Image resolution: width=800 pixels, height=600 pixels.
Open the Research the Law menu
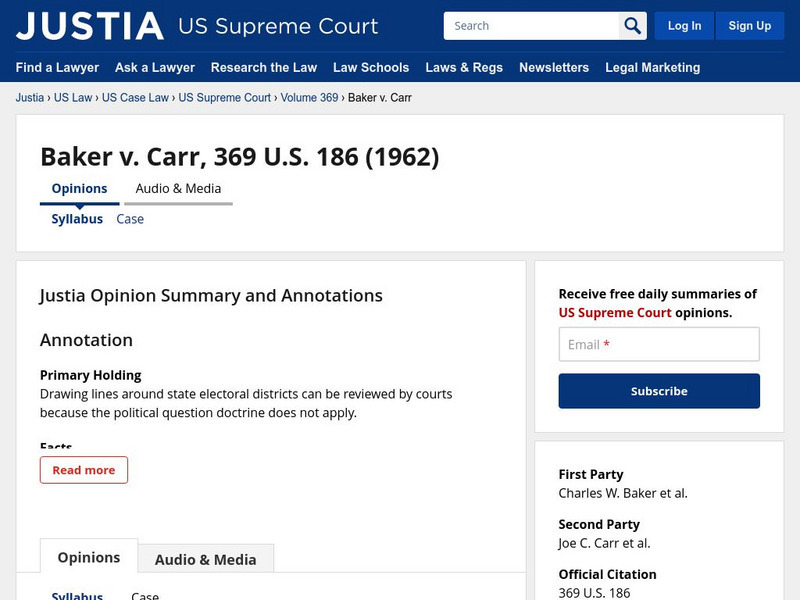tap(263, 68)
